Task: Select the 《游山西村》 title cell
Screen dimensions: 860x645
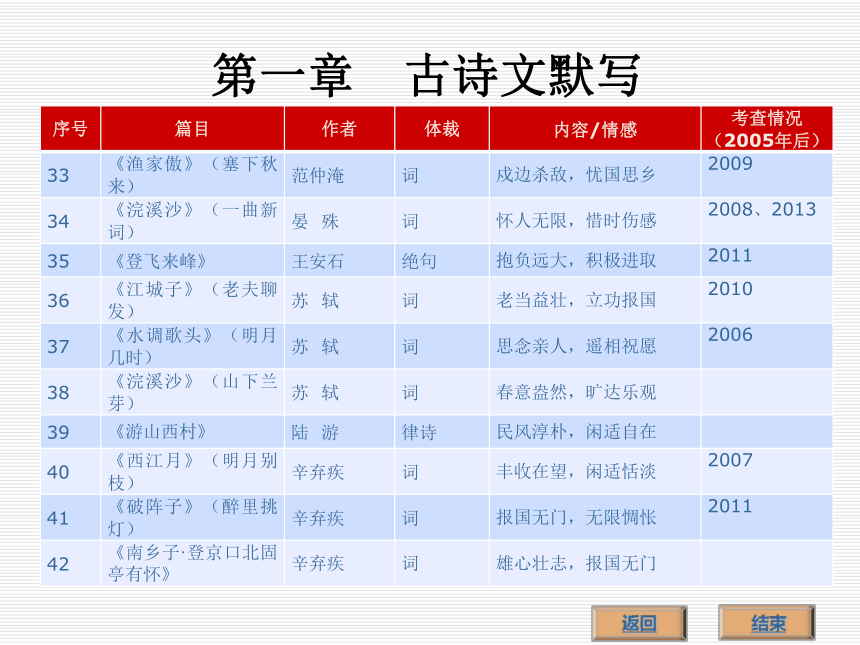Action: (x=193, y=432)
